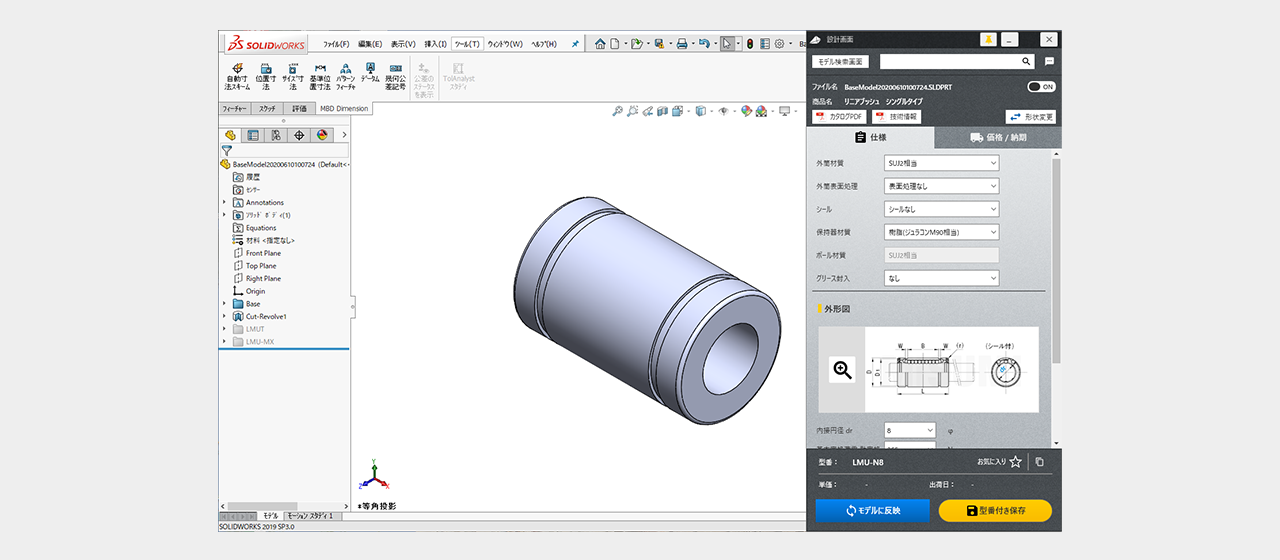Open the DisplayManager color wheel tab

[x=322, y=135]
